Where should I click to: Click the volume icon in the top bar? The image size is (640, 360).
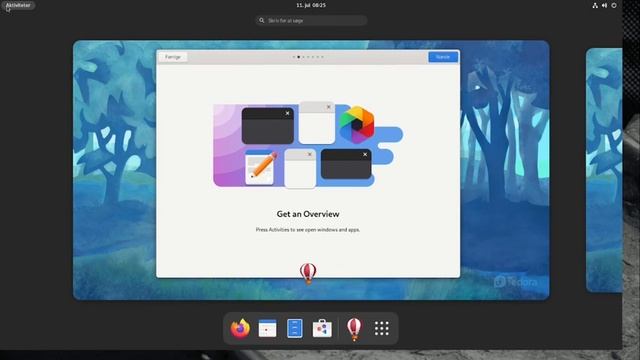[604, 5]
